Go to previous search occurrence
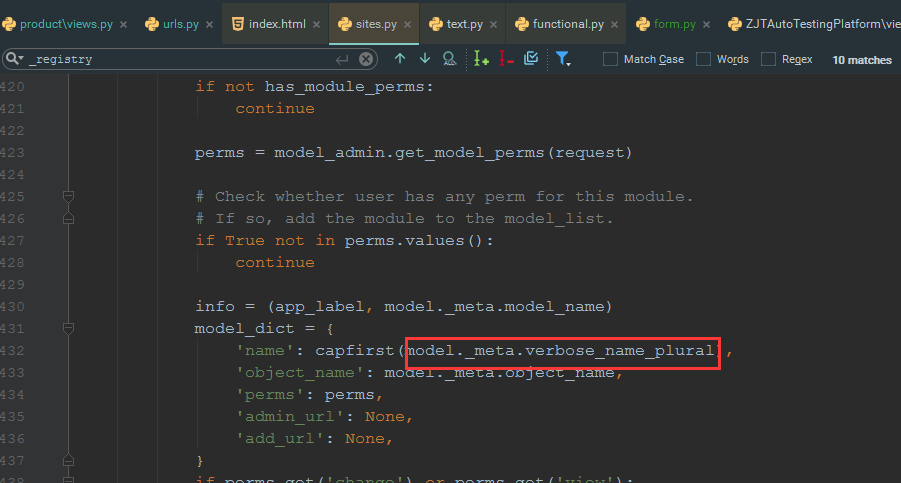This screenshot has height=483, width=901. tap(400, 59)
